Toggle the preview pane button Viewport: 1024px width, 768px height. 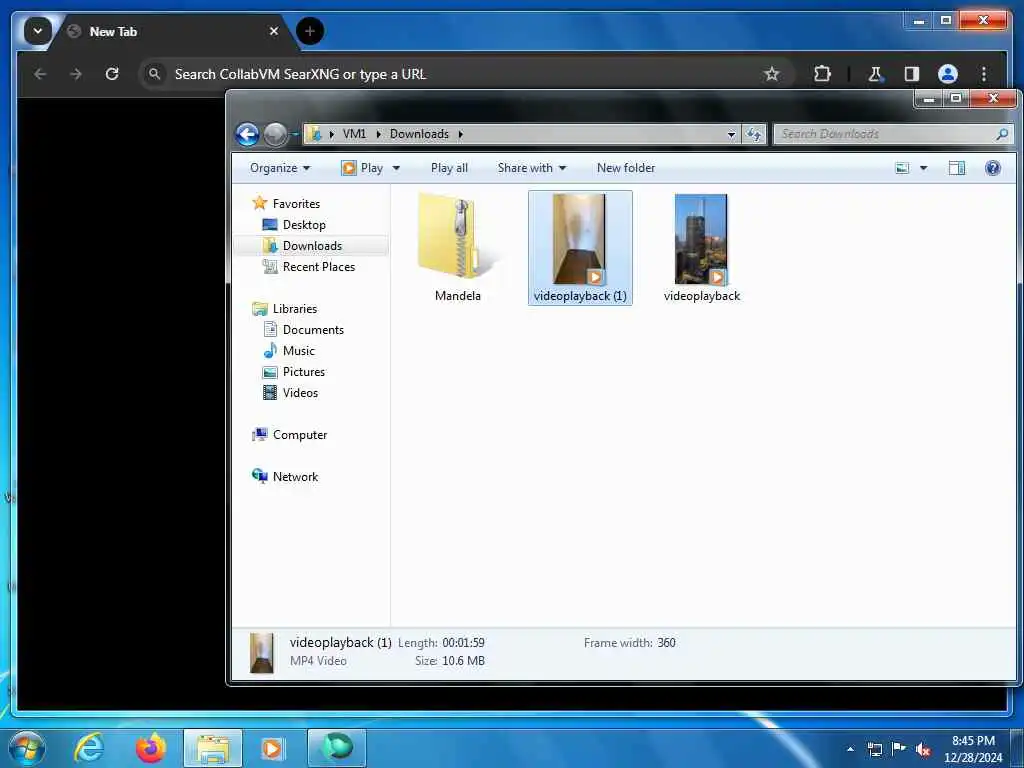957,168
